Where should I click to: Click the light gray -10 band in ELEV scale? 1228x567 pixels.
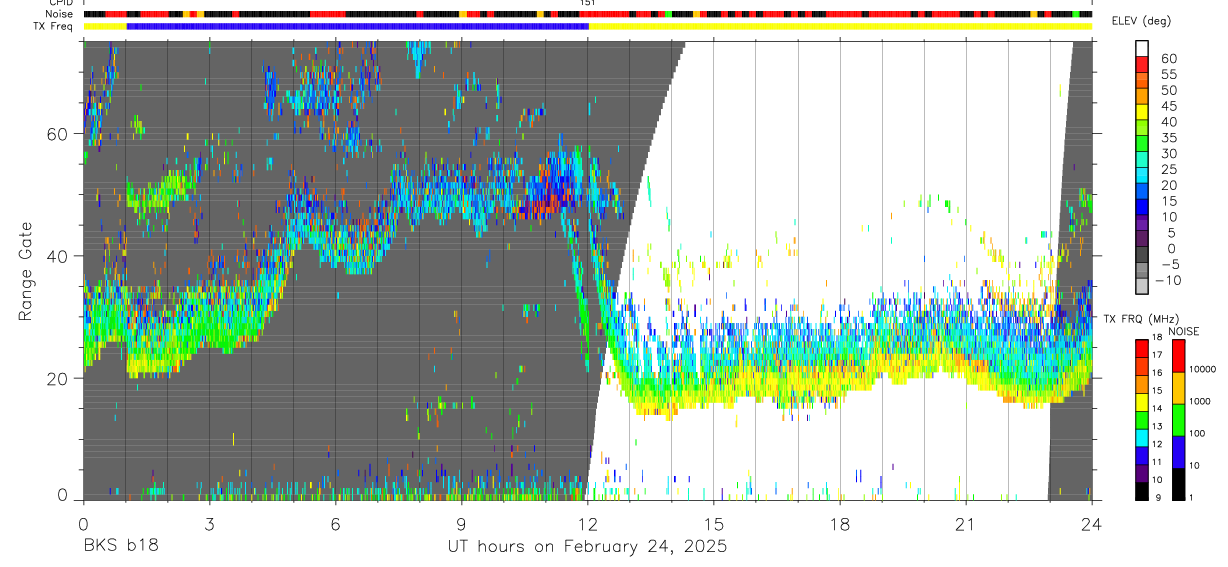pos(1142,283)
